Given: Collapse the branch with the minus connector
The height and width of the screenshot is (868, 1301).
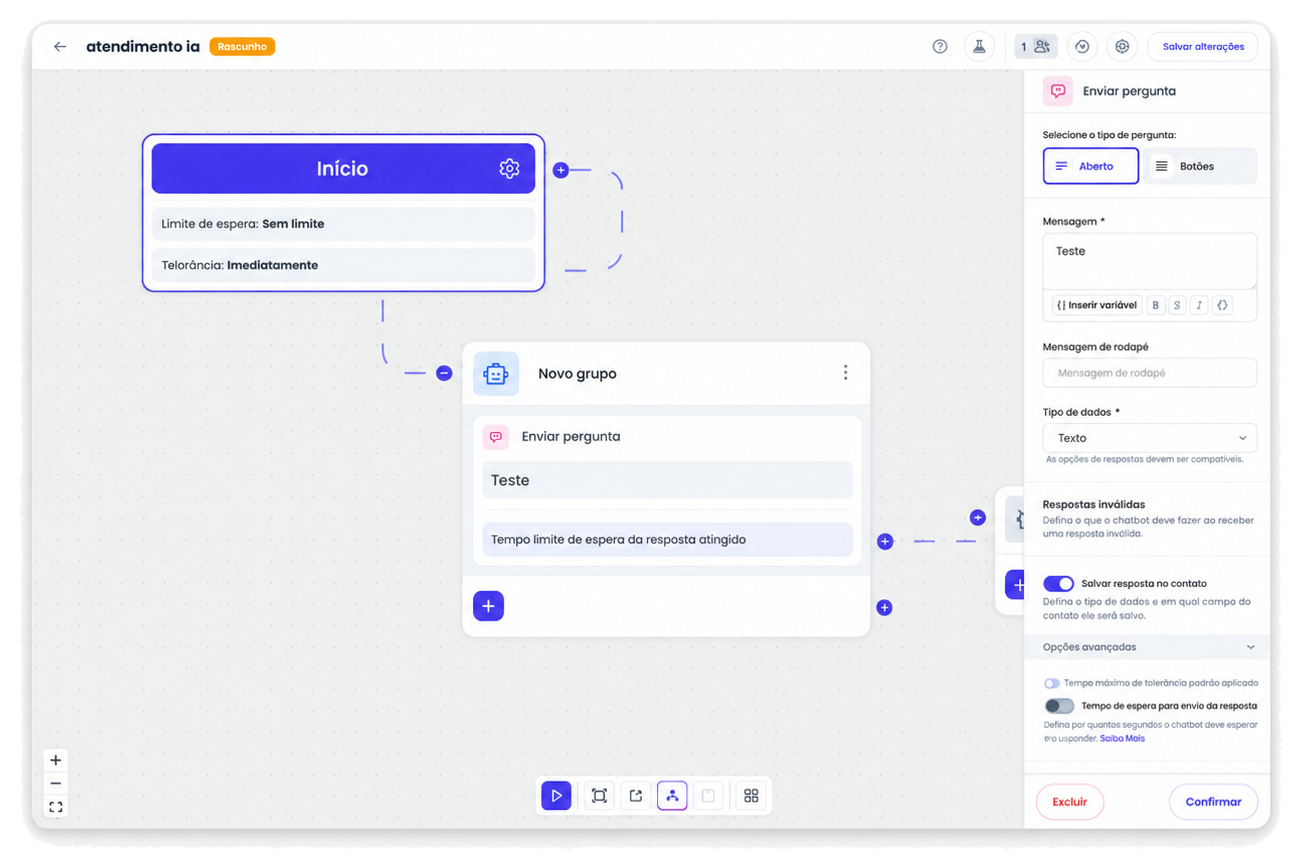Looking at the screenshot, I should click(444, 373).
